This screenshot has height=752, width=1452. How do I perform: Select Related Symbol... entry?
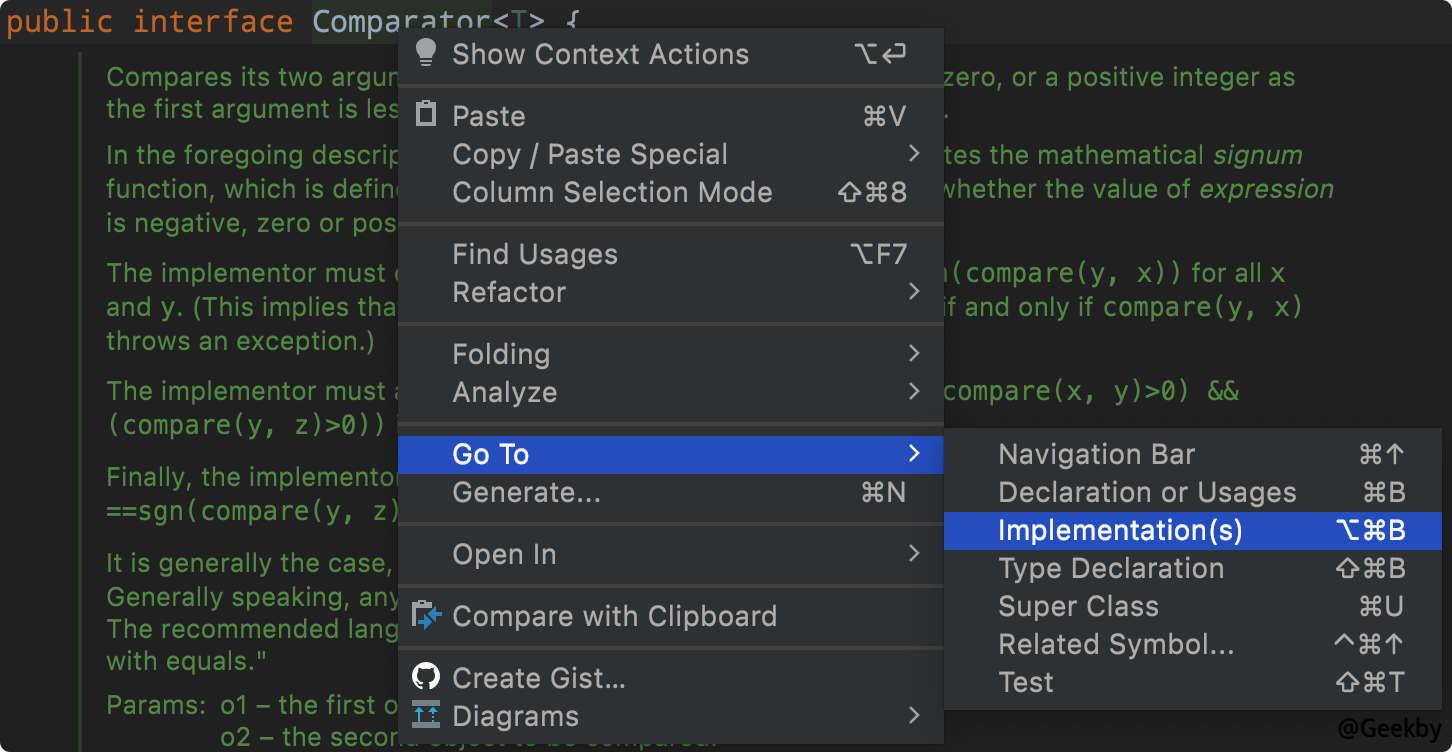point(1116,644)
